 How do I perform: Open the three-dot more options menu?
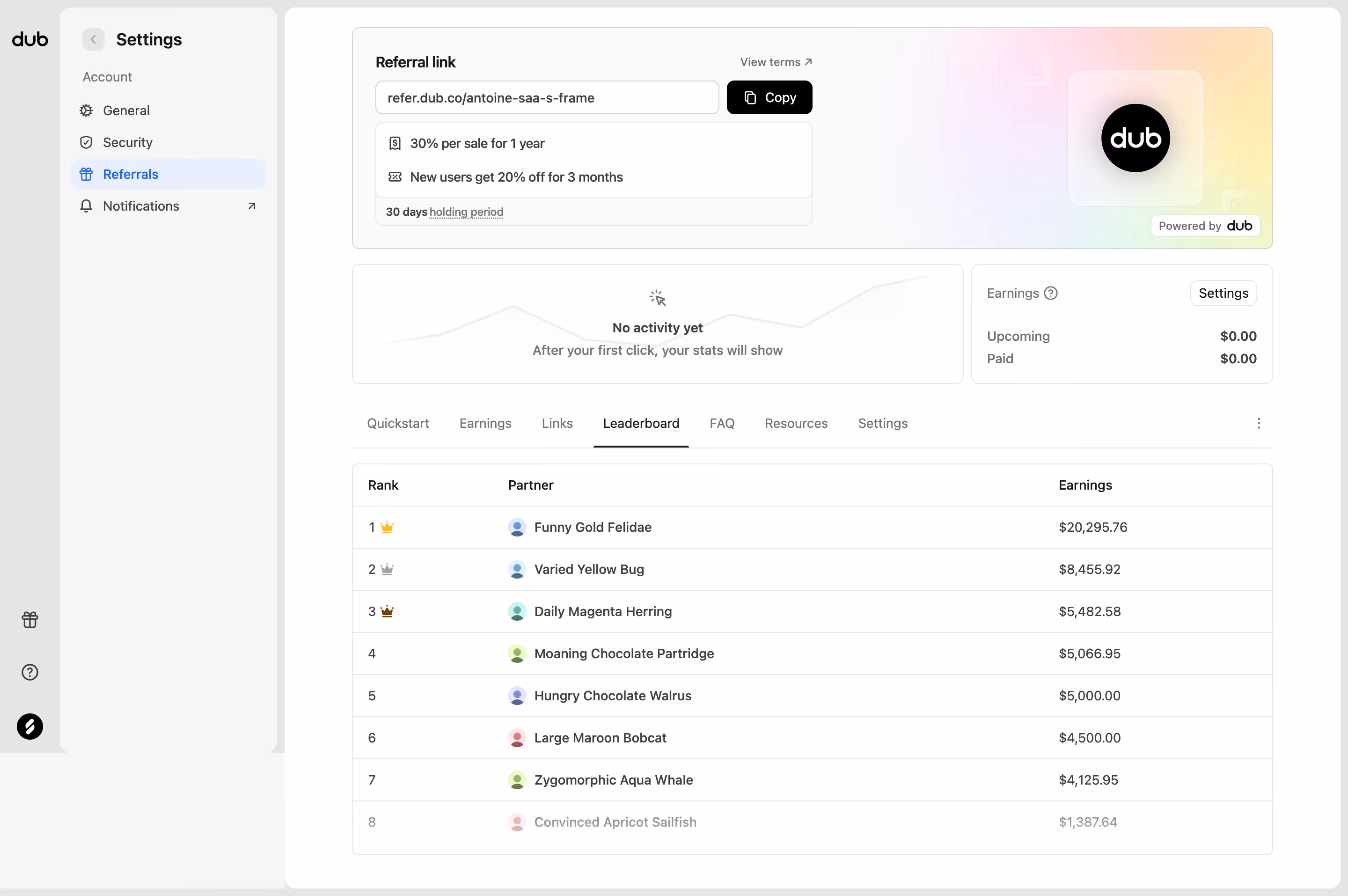pyautogui.click(x=1259, y=424)
